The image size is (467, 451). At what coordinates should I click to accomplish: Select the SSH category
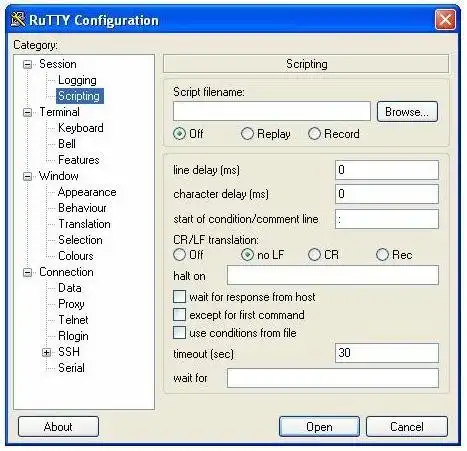(x=69, y=352)
